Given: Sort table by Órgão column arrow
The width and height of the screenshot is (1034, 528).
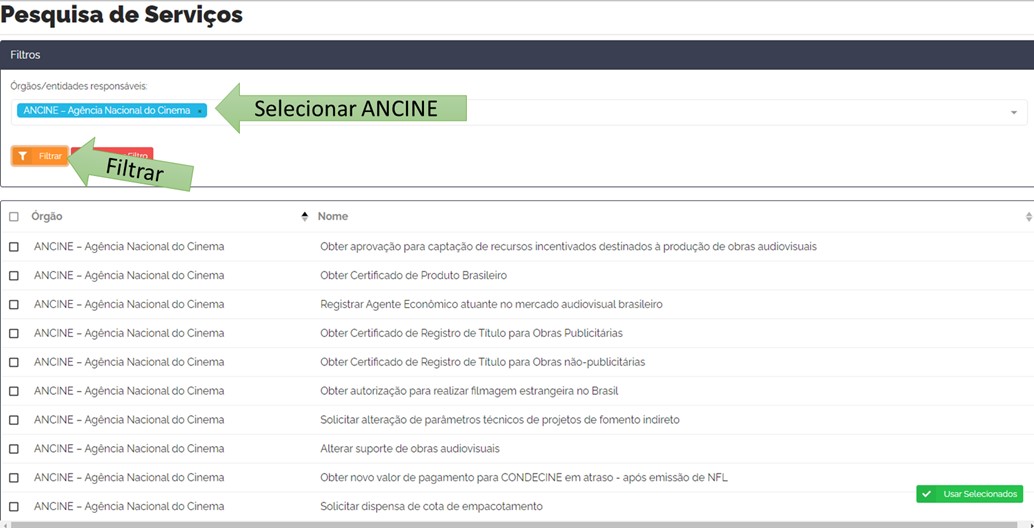Looking at the screenshot, I should tap(304, 217).
